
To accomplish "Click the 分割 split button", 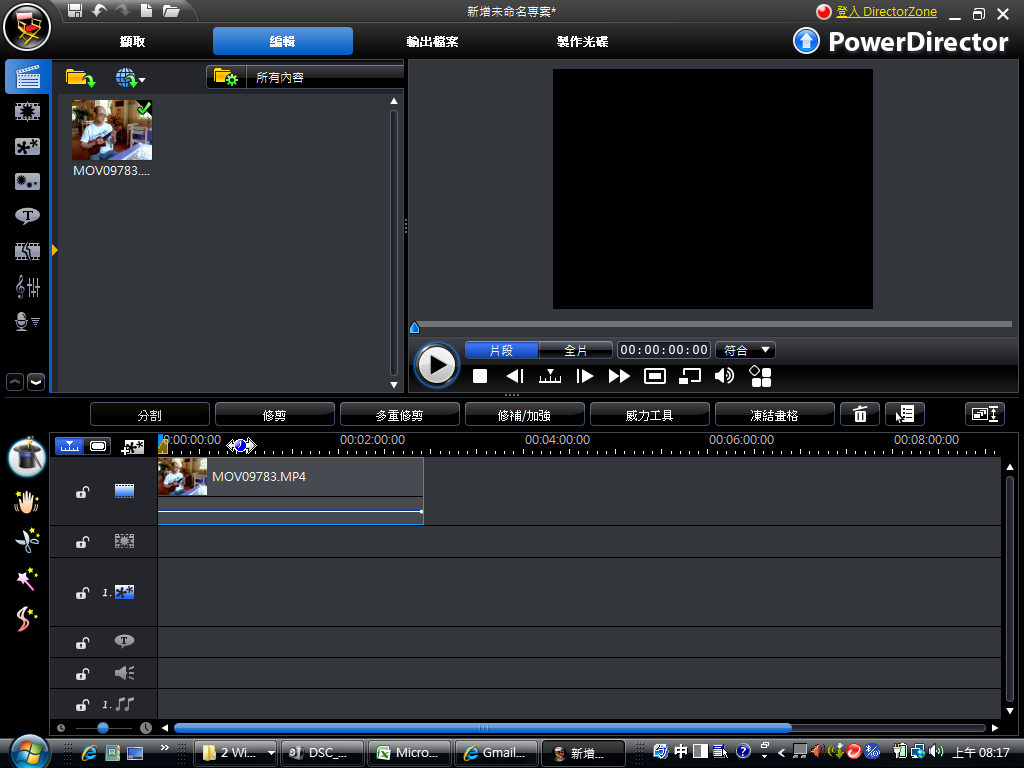I will coord(150,414).
